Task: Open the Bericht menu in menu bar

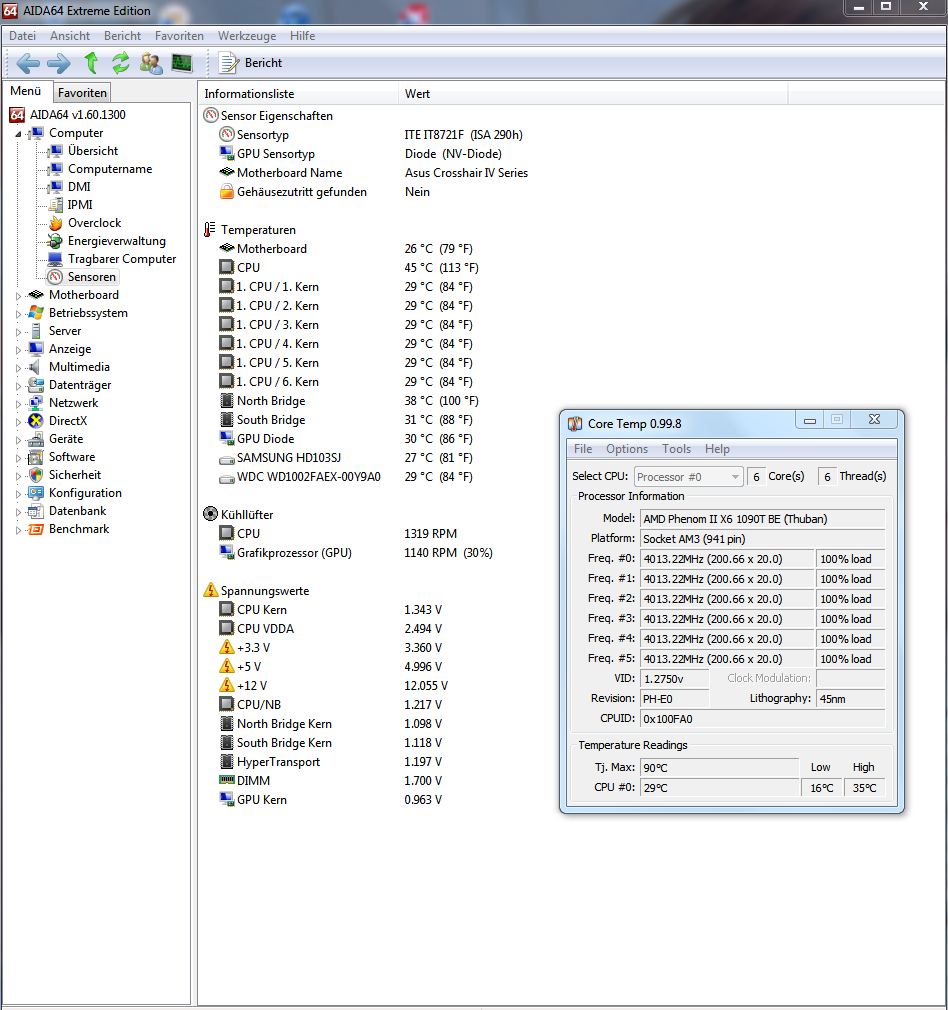Action: coord(122,36)
